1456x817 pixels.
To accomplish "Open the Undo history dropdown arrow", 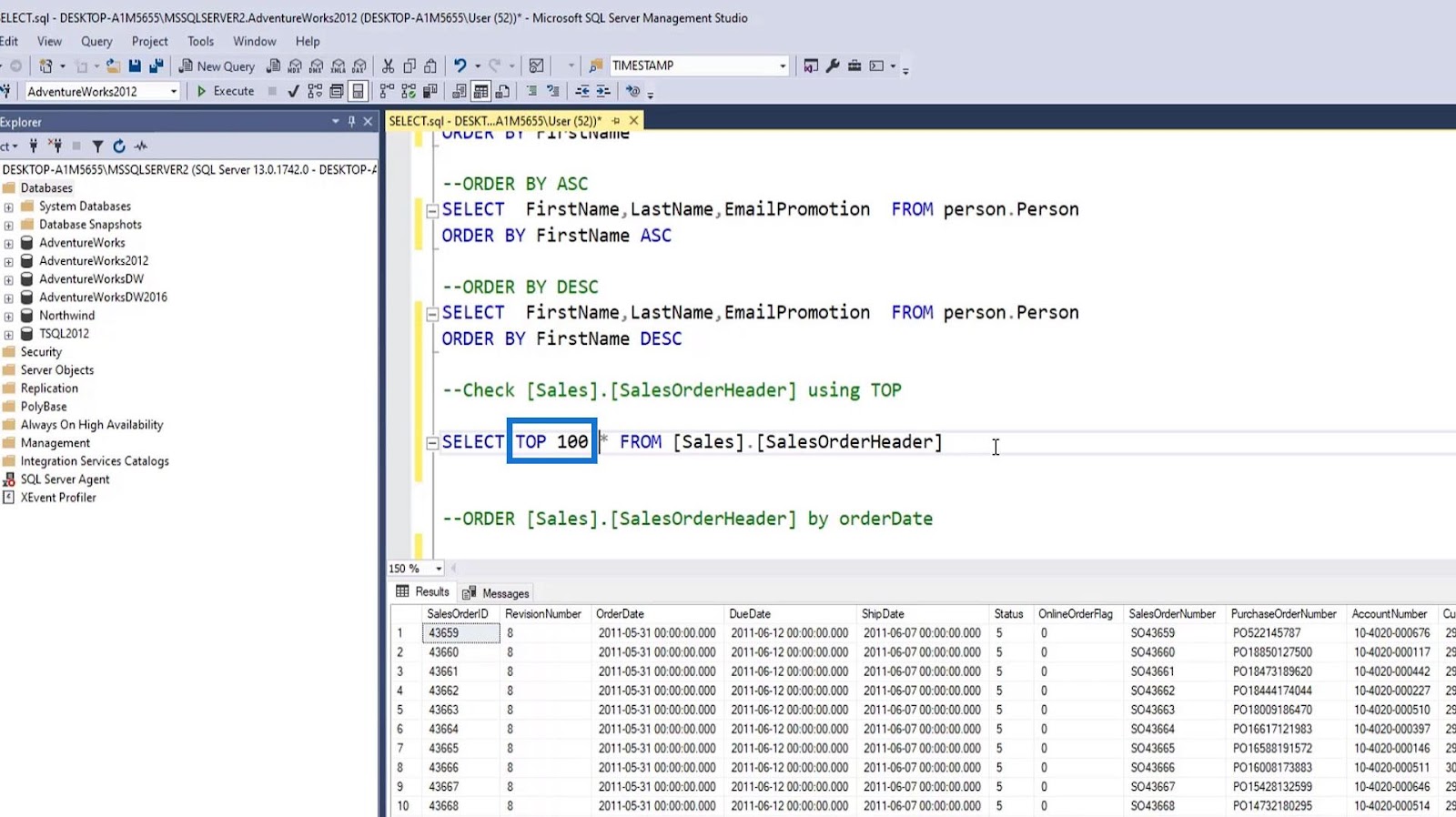I will coord(478,66).
